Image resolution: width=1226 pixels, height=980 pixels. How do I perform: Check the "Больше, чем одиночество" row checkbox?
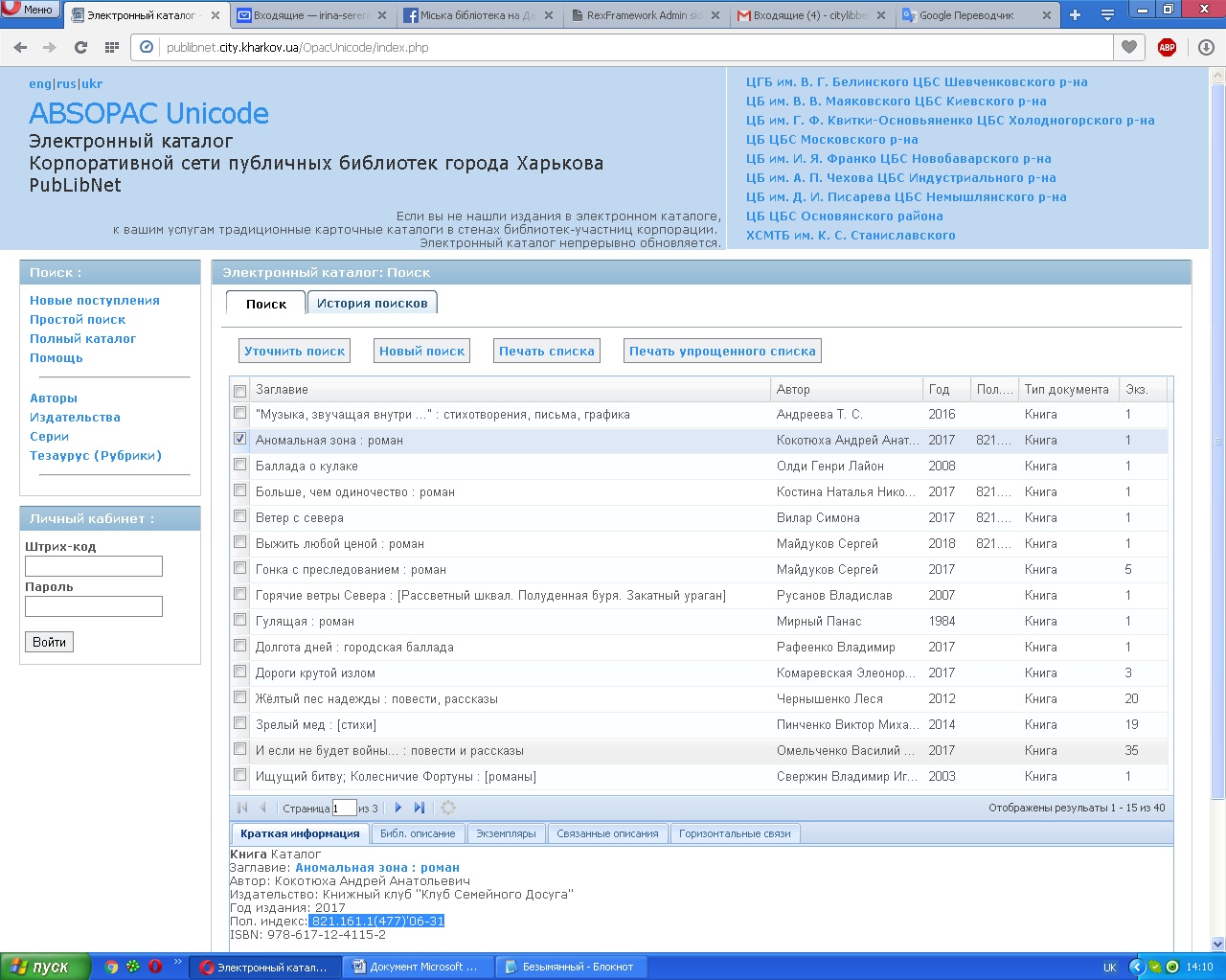pos(240,490)
